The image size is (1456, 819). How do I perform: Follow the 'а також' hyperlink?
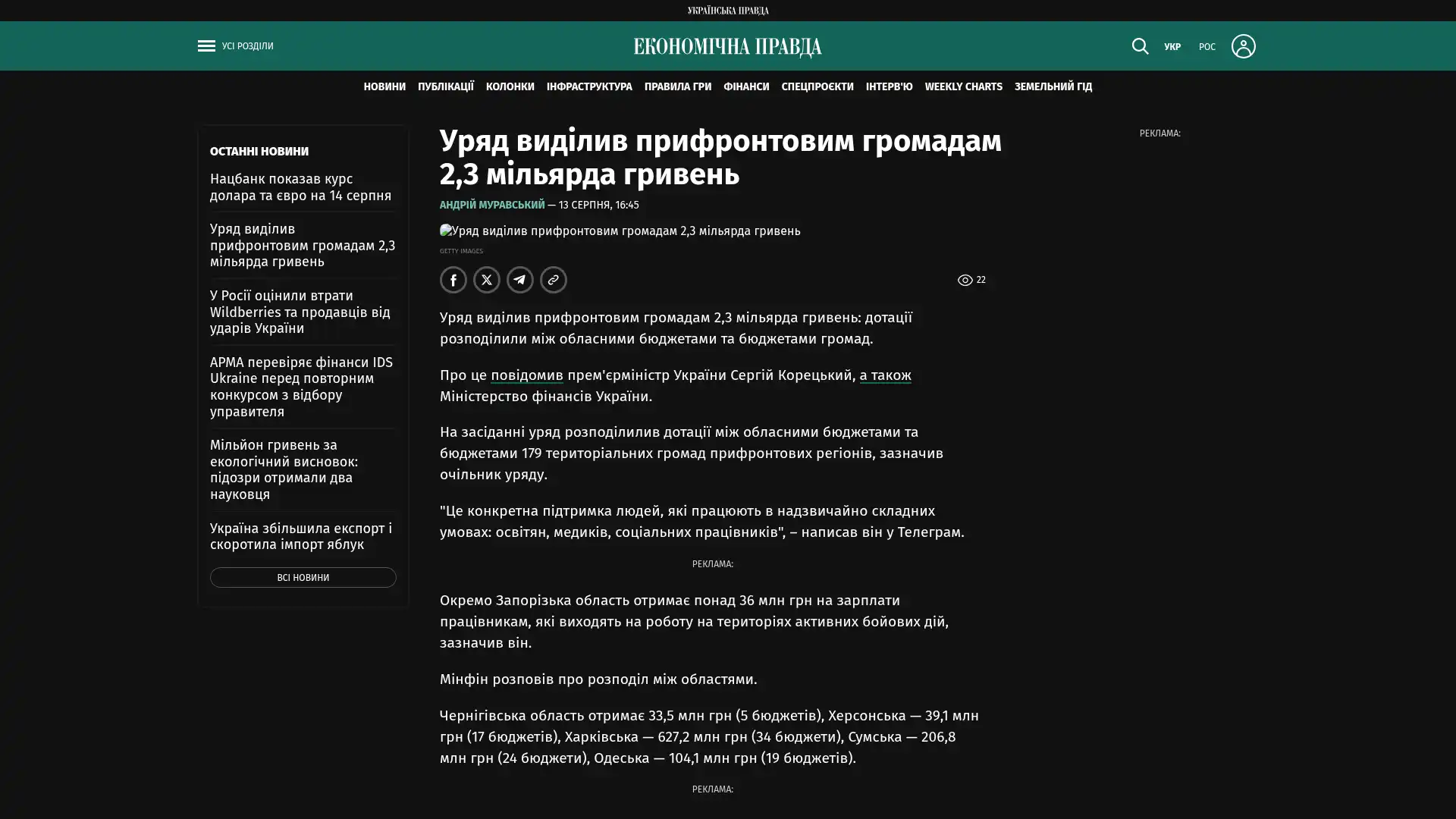[x=885, y=375]
